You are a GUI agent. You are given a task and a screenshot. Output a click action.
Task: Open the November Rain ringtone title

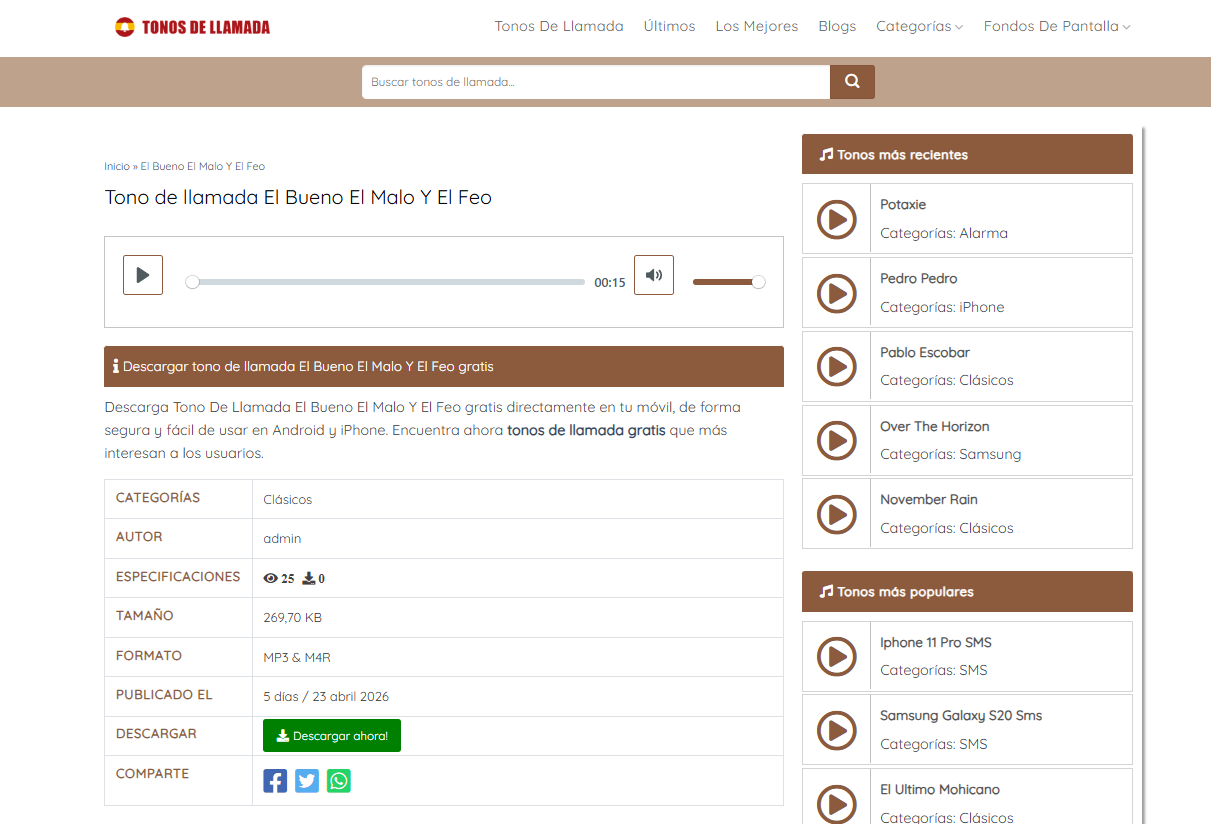point(929,499)
